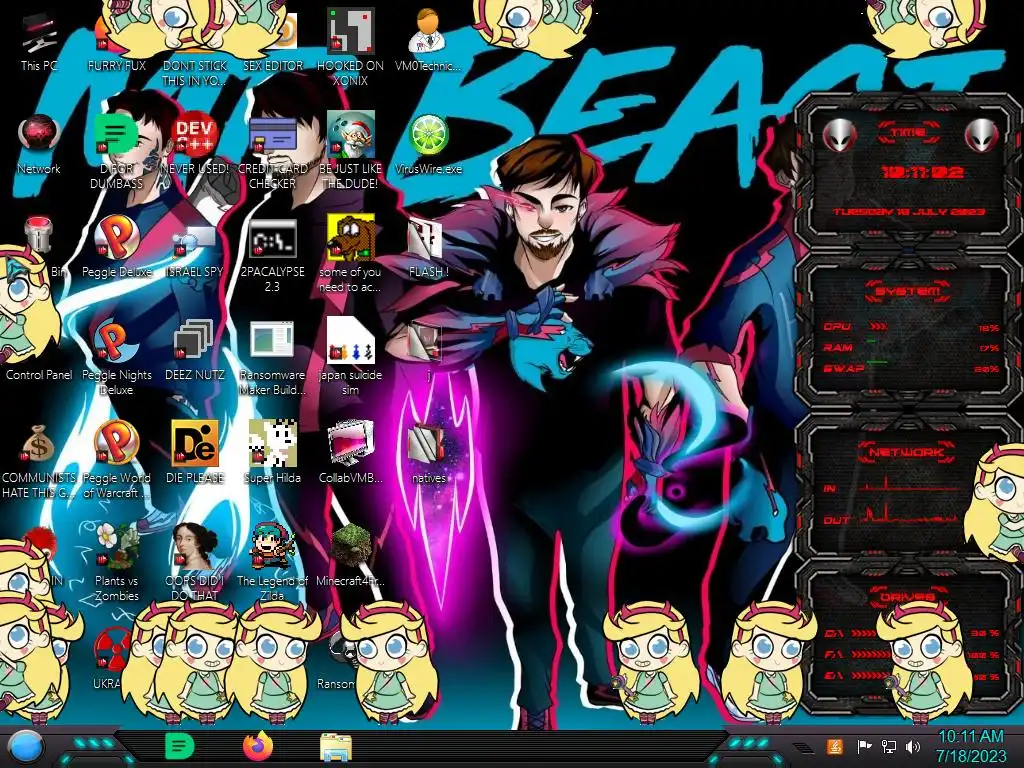1024x768 pixels.
Task: Open the 2PACALYPSE 2.3 console shortcut
Action: click(273, 255)
